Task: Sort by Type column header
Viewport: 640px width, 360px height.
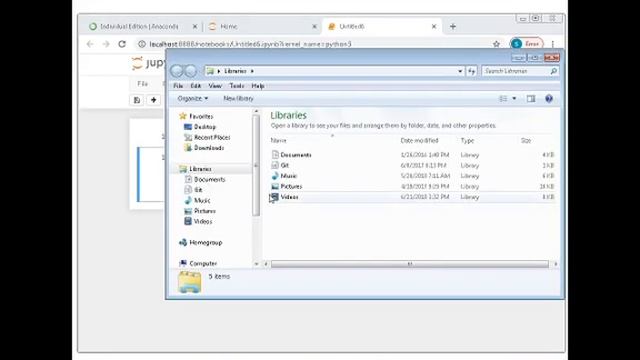Action: (467, 140)
